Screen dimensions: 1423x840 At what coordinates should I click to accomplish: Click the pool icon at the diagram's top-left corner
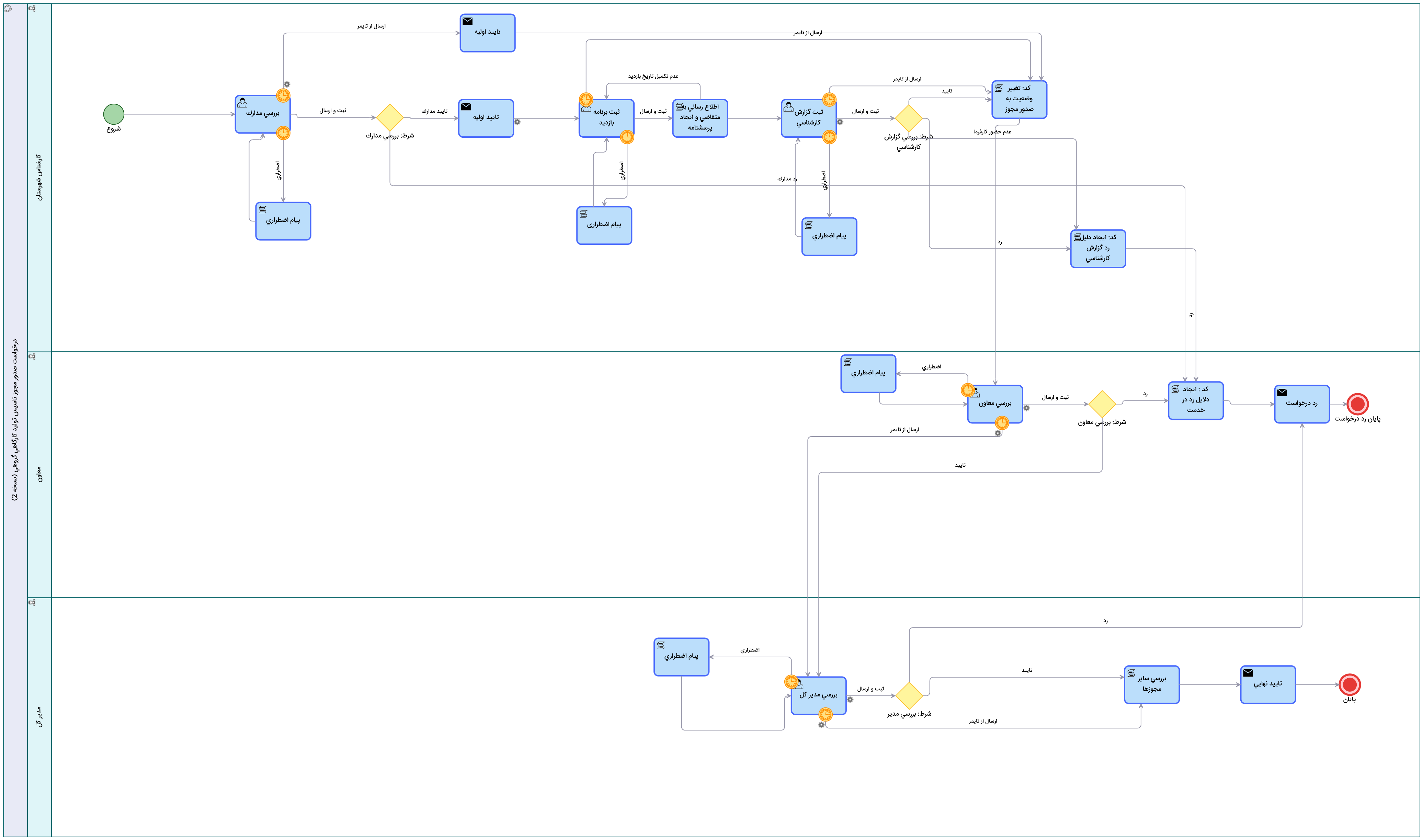click(9, 9)
